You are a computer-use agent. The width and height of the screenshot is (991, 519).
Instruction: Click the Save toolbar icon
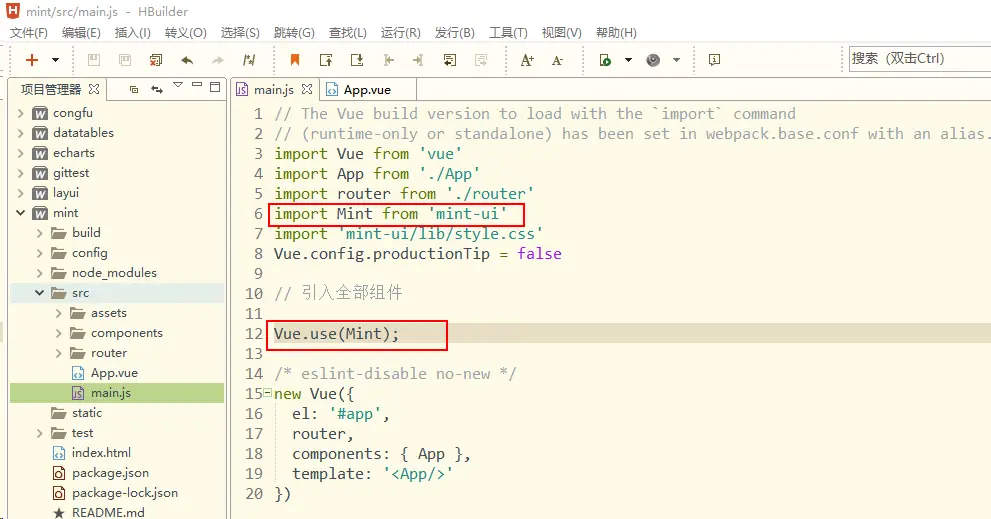click(94, 60)
